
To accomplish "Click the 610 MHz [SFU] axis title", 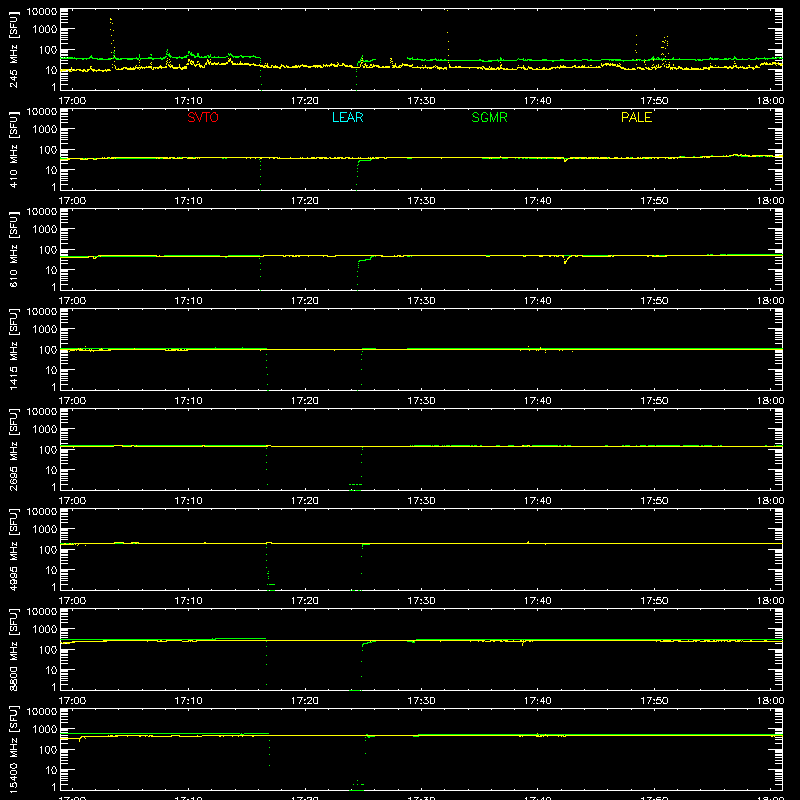I will pos(14,249).
